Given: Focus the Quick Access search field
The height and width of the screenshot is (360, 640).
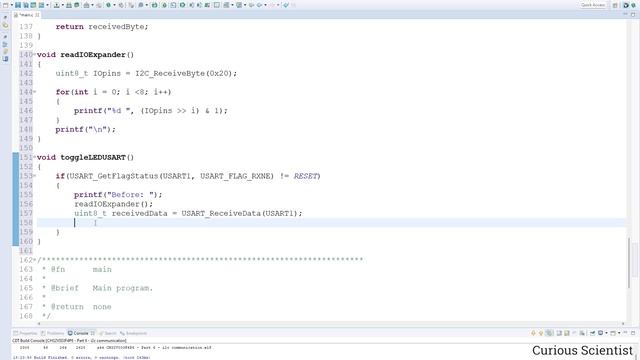Looking at the screenshot, I should pyautogui.click(x=593, y=5).
